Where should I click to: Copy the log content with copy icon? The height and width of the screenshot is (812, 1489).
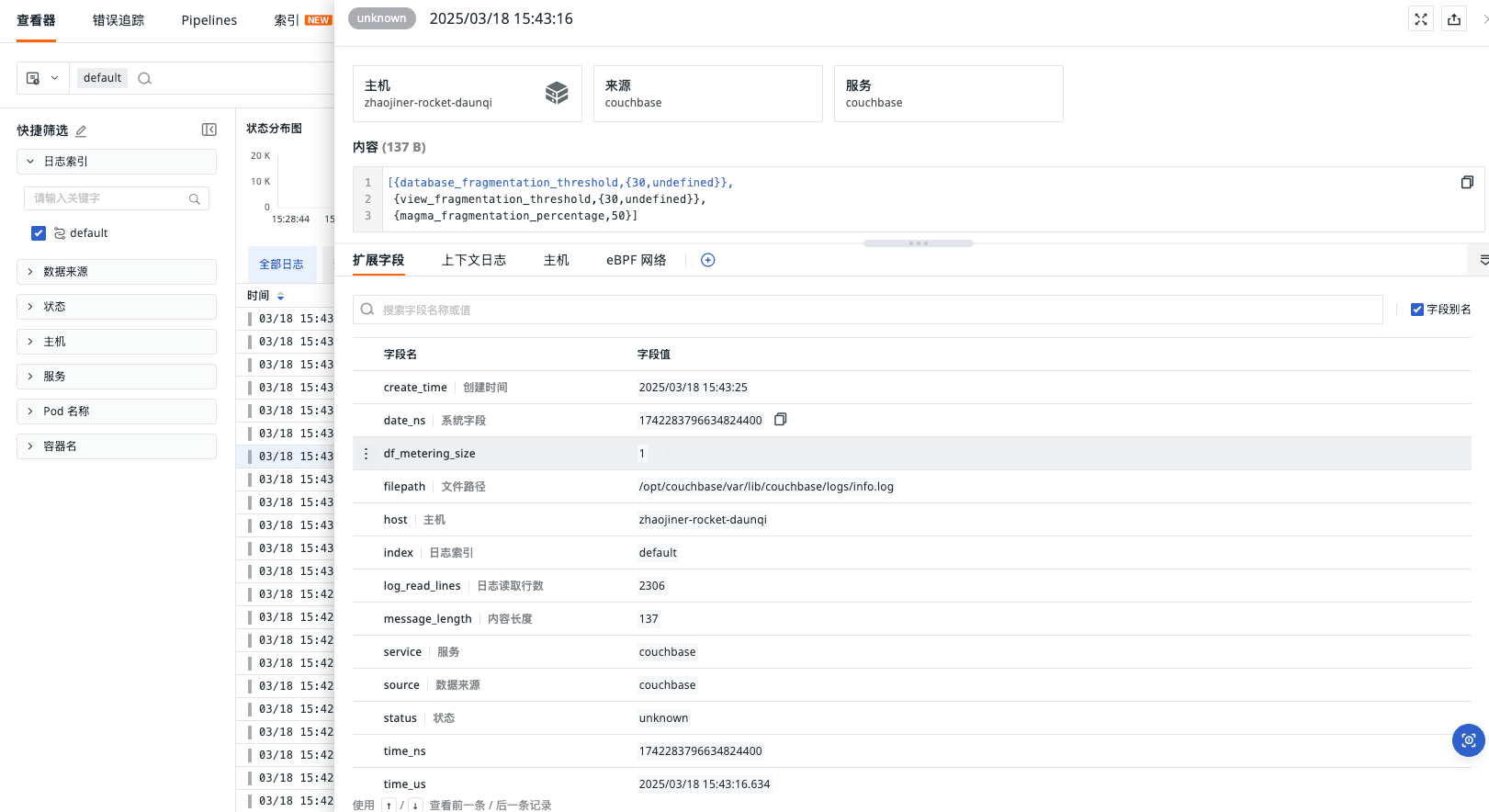click(x=1467, y=182)
